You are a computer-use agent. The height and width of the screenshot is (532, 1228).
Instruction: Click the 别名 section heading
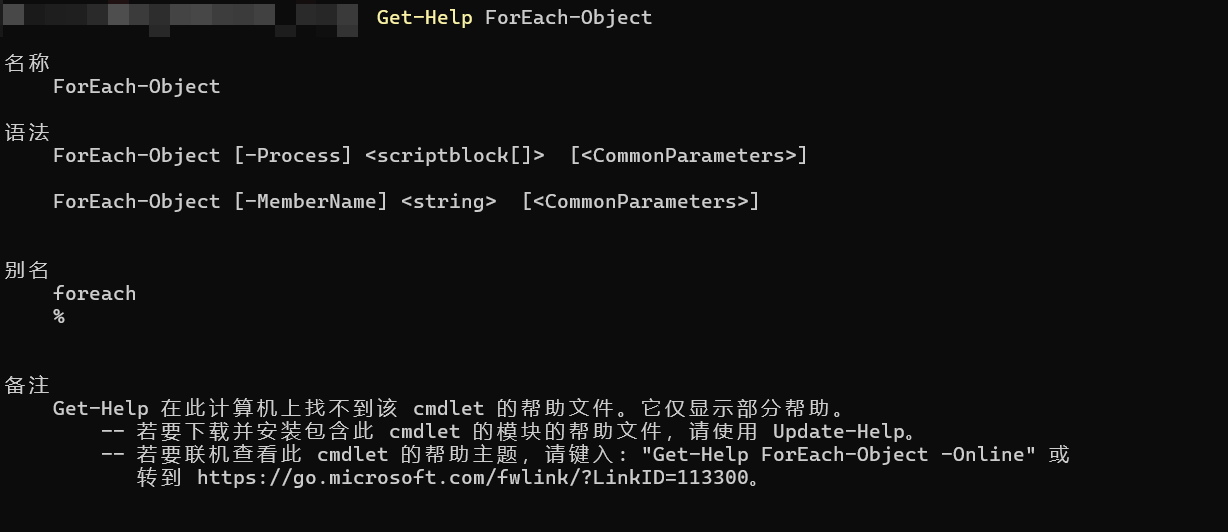tap(27, 271)
